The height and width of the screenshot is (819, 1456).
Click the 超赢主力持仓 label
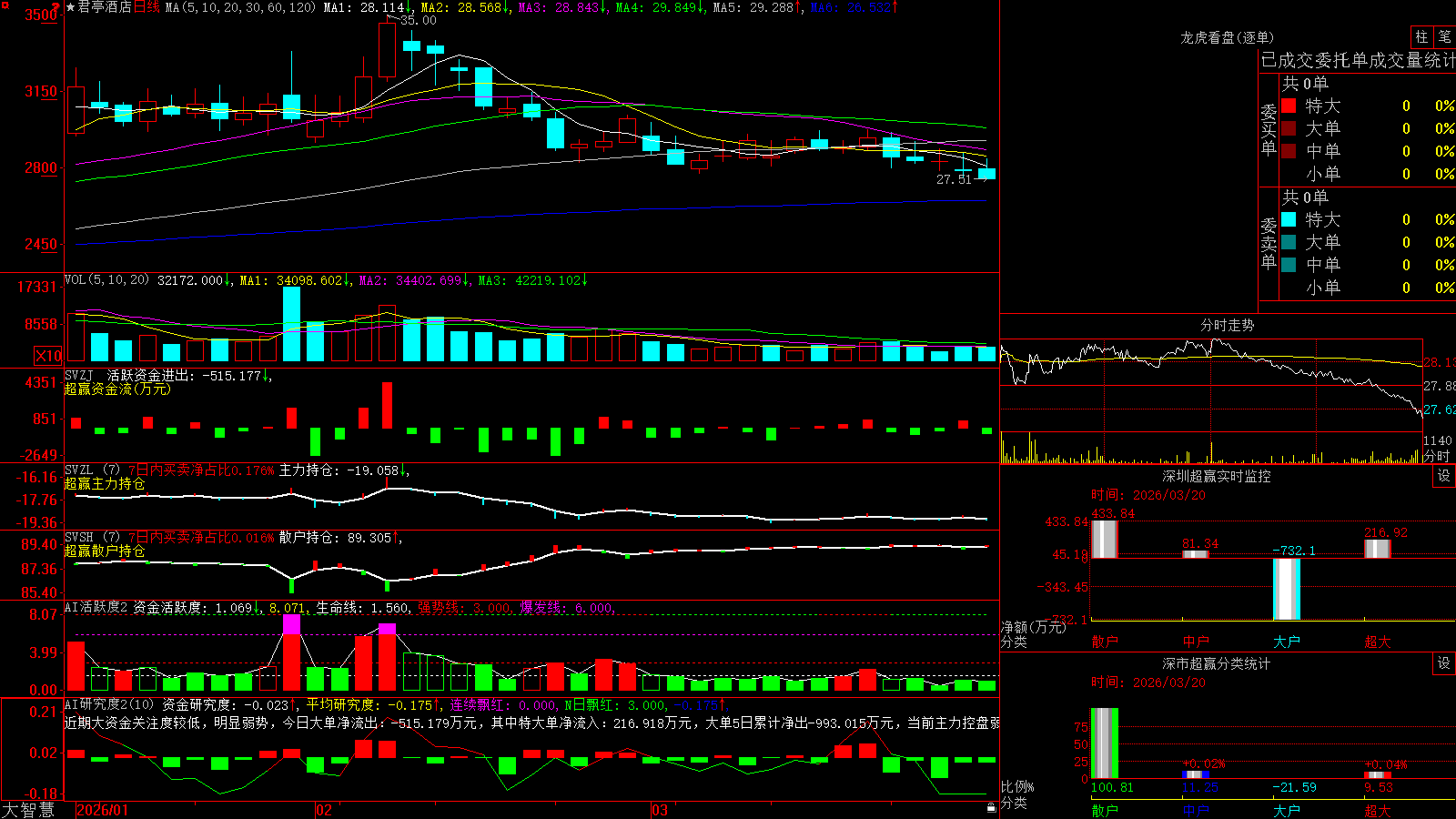(105, 483)
